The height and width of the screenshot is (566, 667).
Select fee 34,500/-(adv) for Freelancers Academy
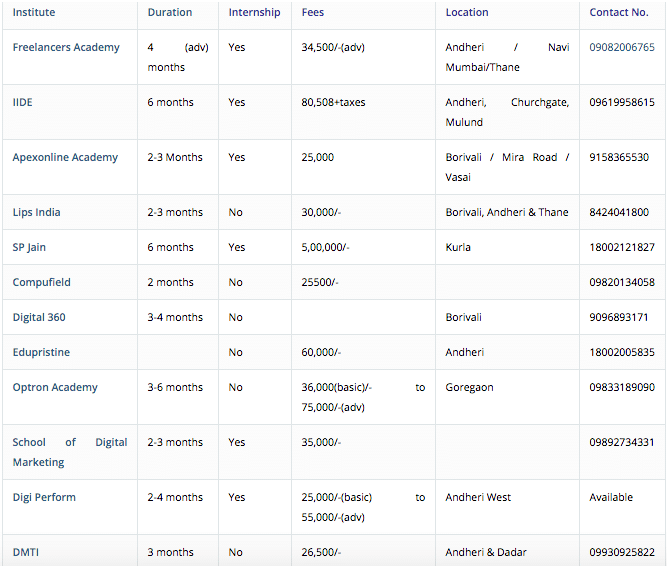tap(333, 47)
